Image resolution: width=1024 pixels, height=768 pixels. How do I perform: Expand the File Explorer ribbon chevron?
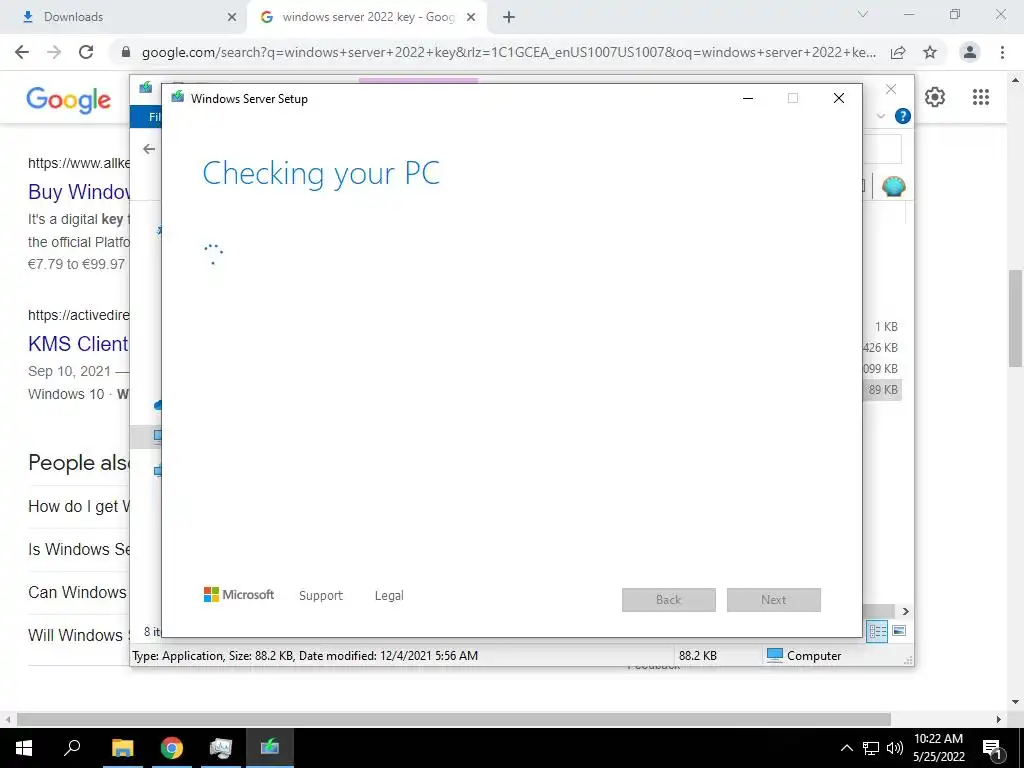click(880, 116)
